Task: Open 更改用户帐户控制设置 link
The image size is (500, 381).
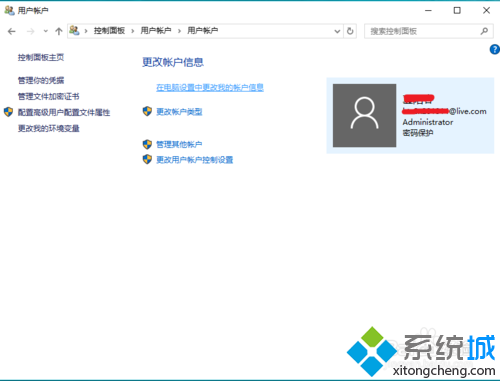Action: (195, 160)
